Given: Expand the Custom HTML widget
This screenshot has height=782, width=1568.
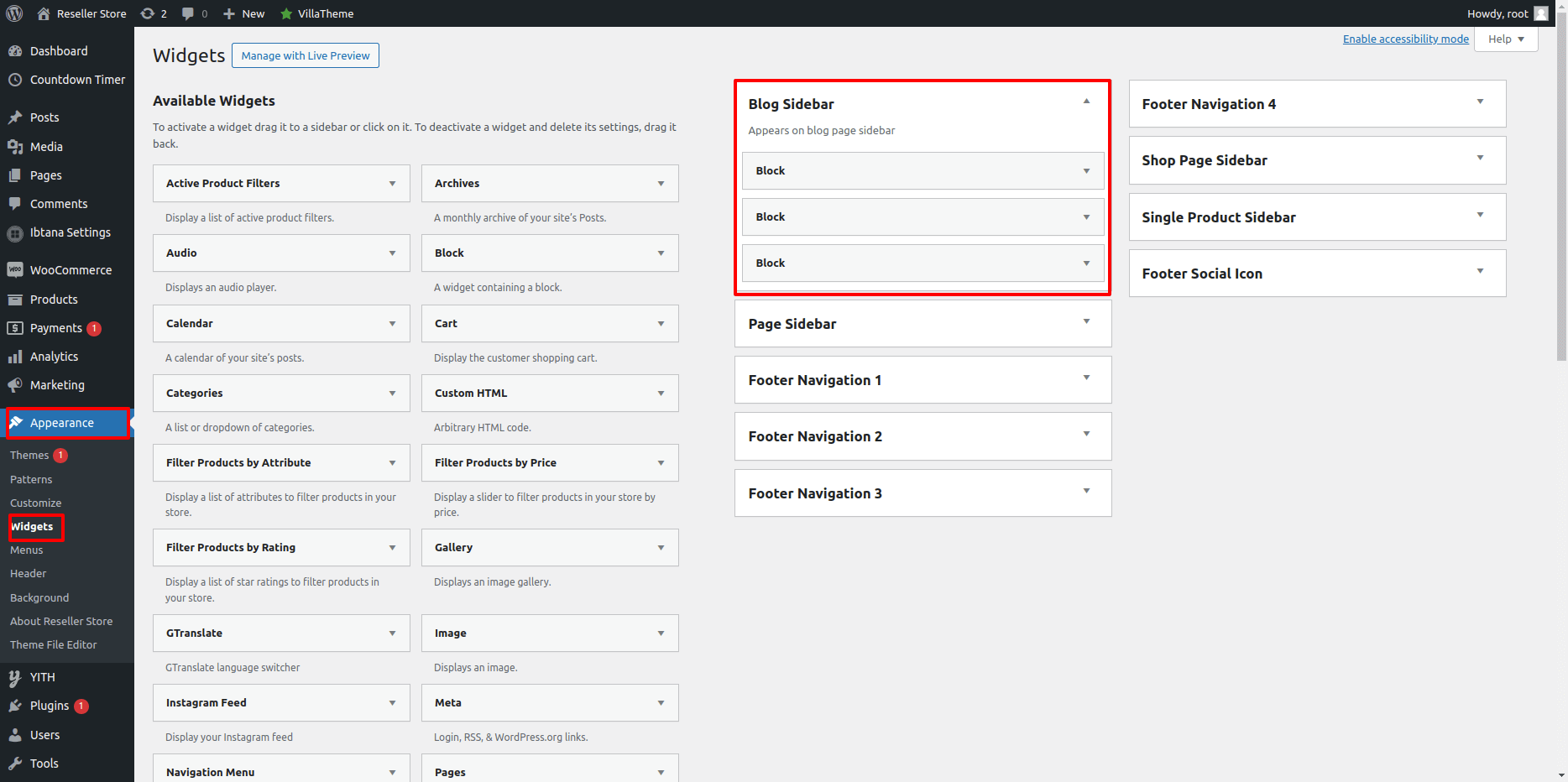Looking at the screenshot, I should pyautogui.click(x=661, y=394).
